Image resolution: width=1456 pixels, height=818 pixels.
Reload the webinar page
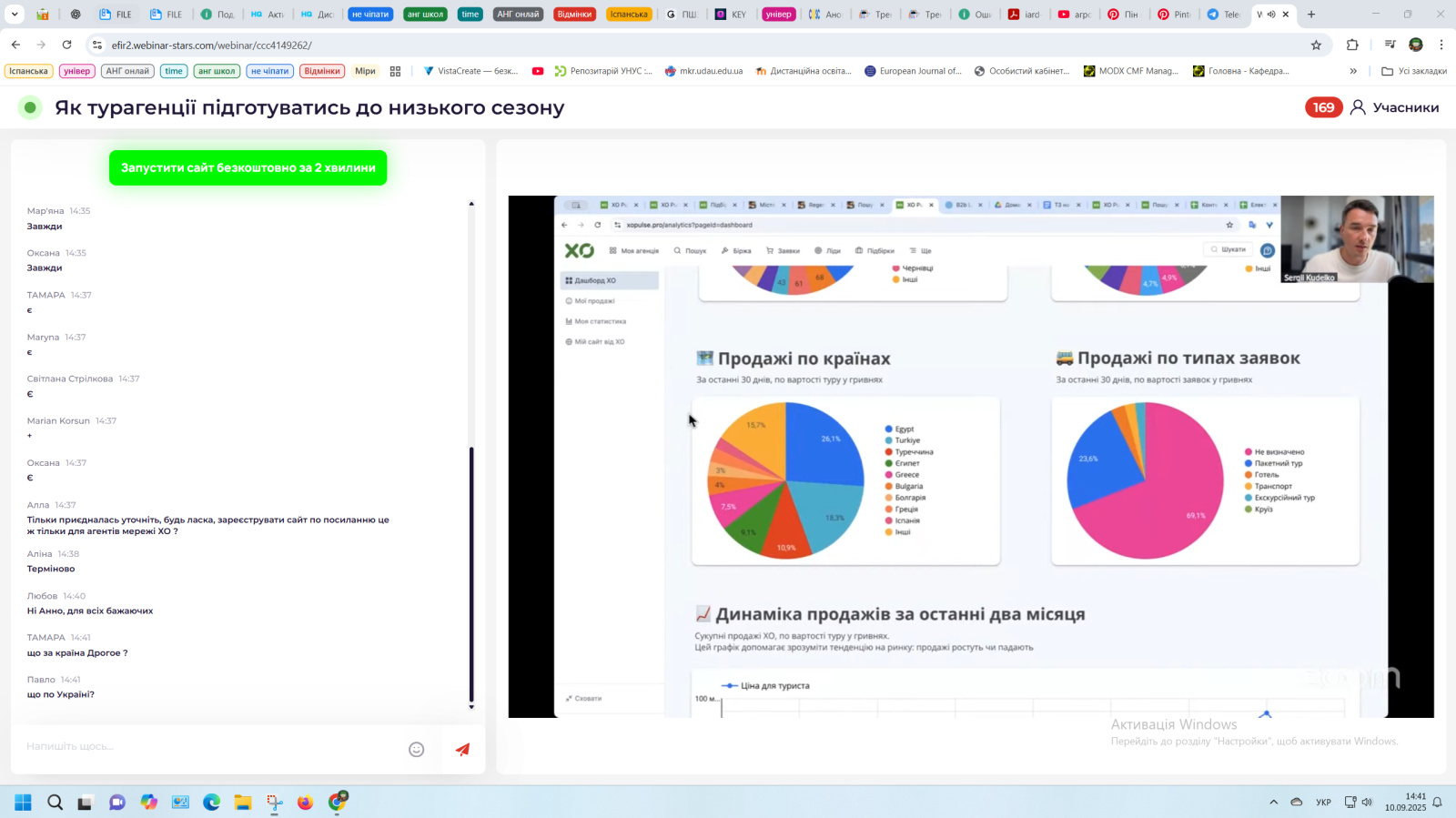click(66, 45)
